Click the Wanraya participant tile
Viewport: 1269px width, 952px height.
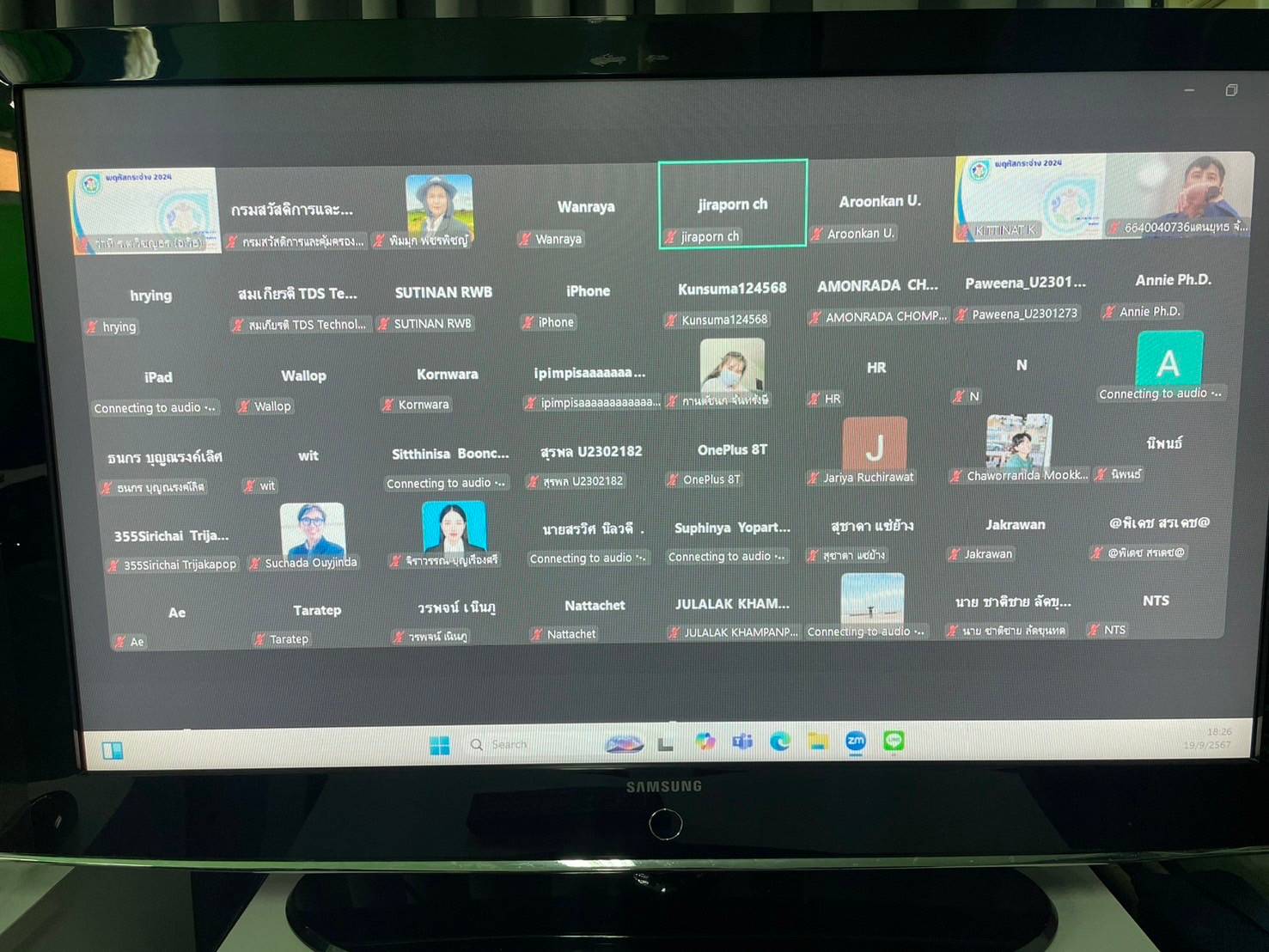[x=586, y=208]
